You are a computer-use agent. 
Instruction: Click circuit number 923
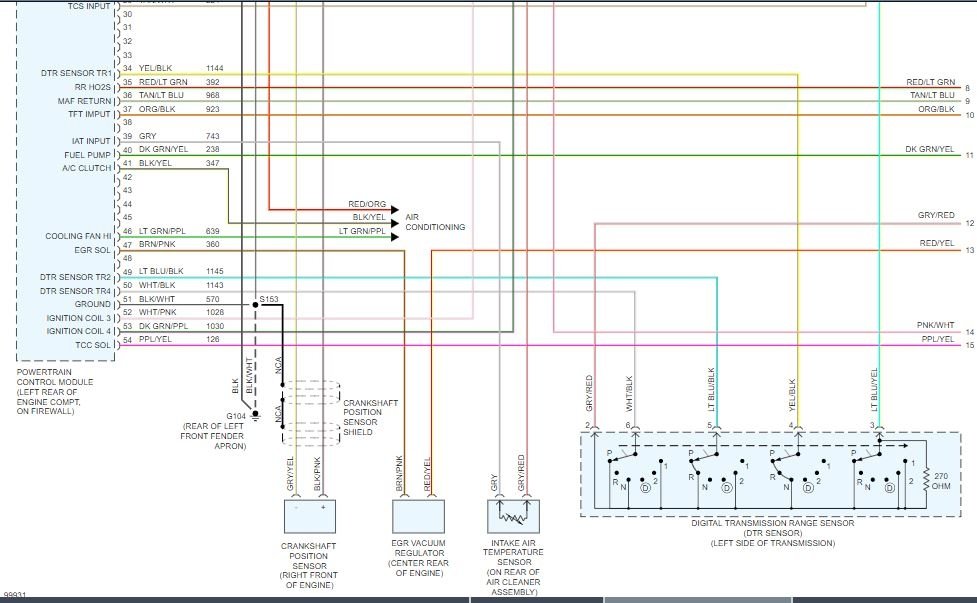pyautogui.click(x=212, y=109)
